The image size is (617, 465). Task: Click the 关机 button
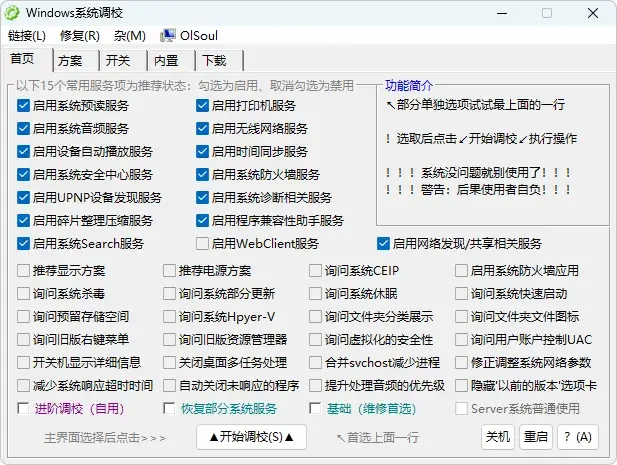pos(498,437)
